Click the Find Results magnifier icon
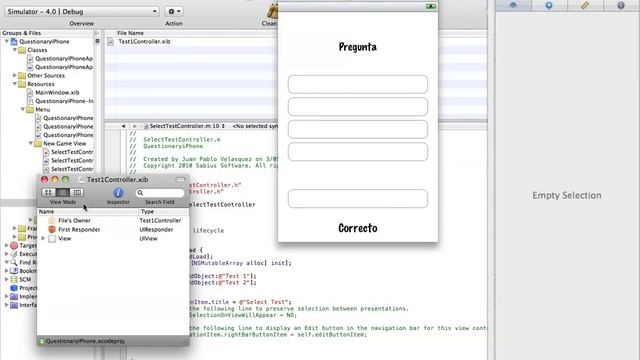Viewport: 640px width, 360px height. (x=14, y=262)
